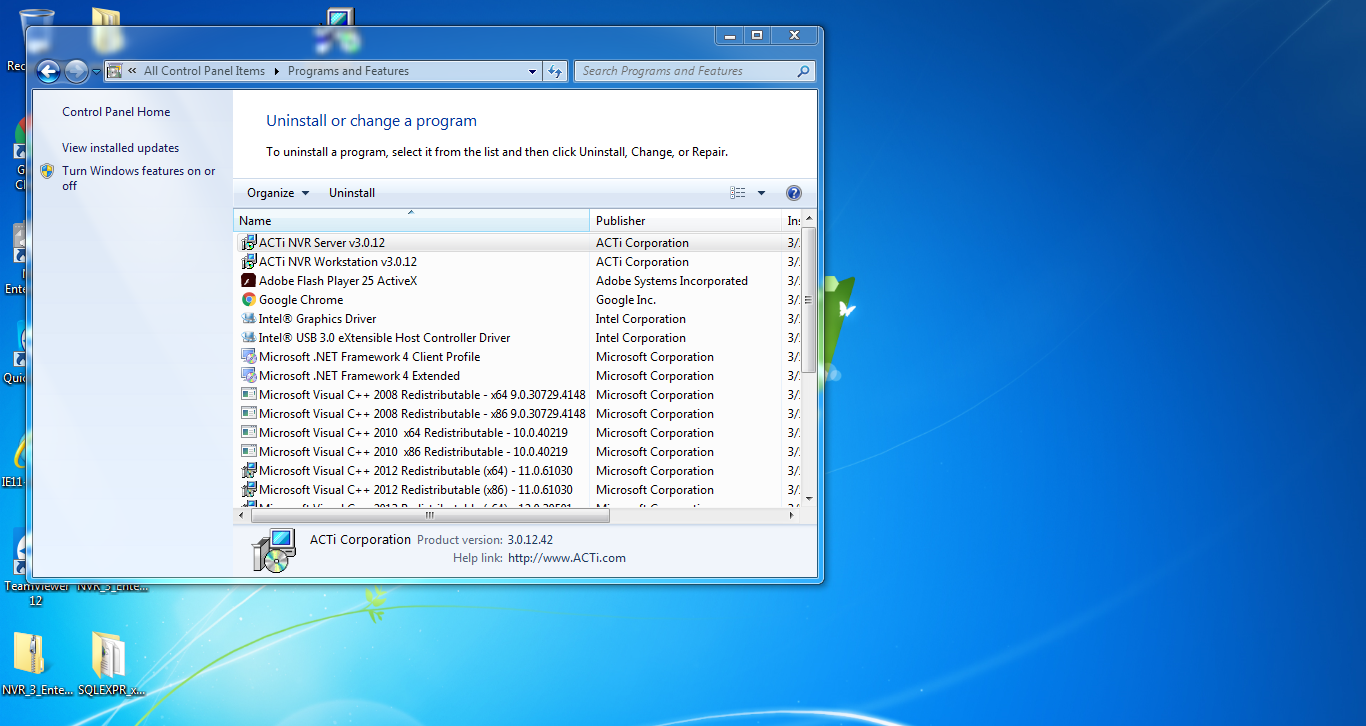The height and width of the screenshot is (726, 1366).
Task: Click the Intel Graphics Driver icon
Action: [249, 319]
